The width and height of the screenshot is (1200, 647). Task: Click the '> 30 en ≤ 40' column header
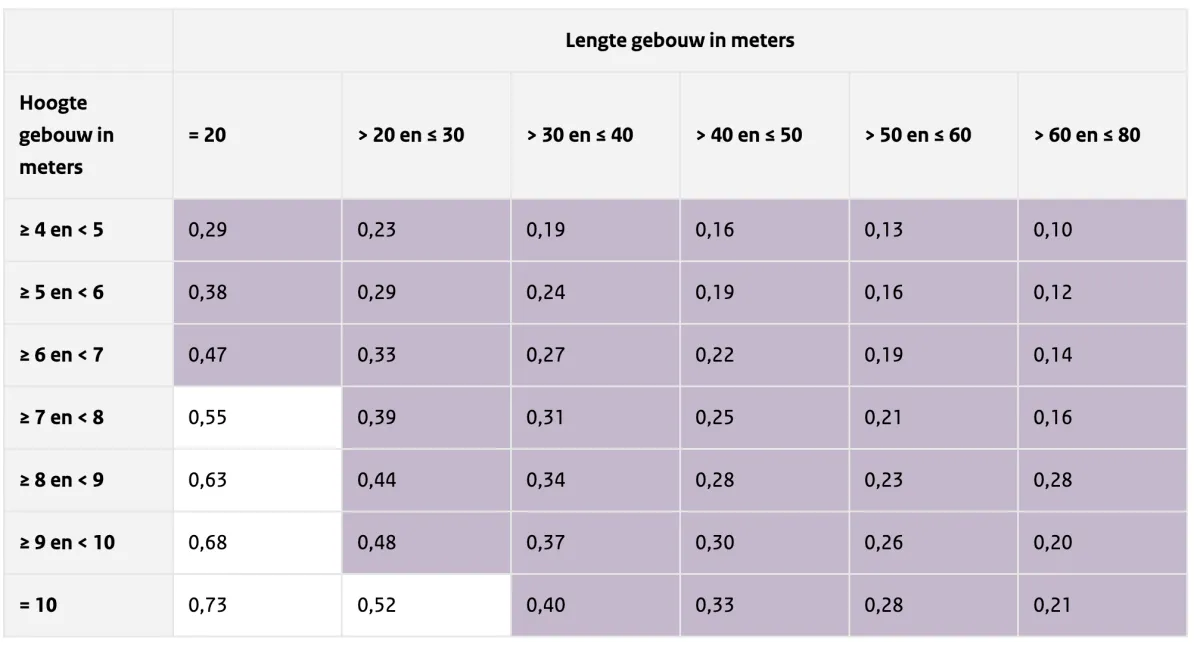pos(580,135)
